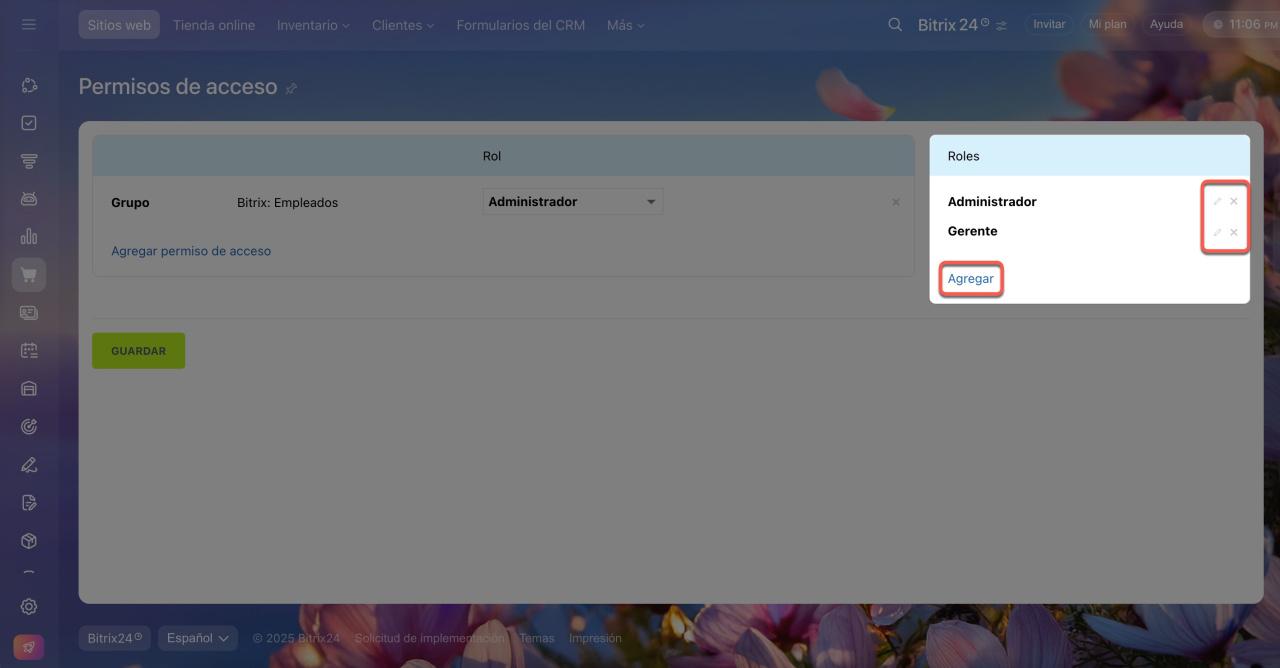Screen dimensions: 1280x668
Task: Open the tasks checkmark icon in sidebar
Action: tap(29, 123)
